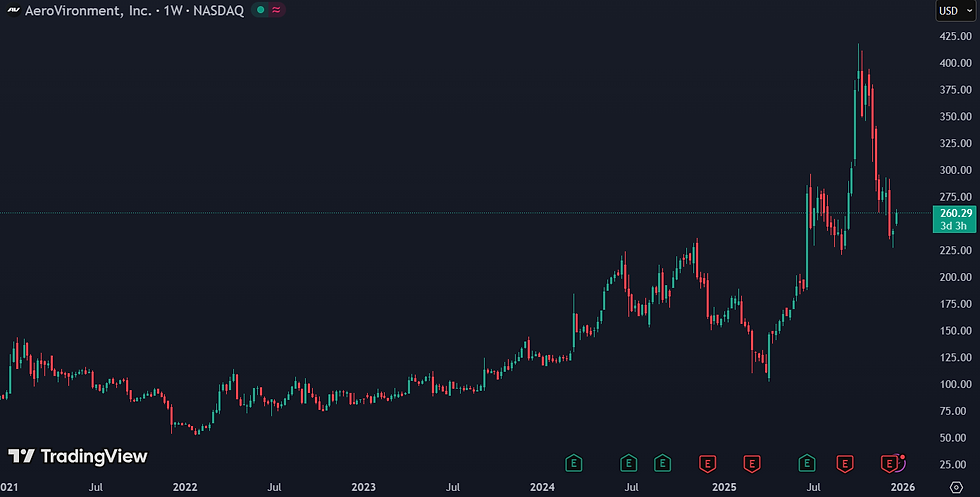Click the 2023 time axis label
This screenshot has height=497, width=980.
pyautogui.click(x=364, y=487)
